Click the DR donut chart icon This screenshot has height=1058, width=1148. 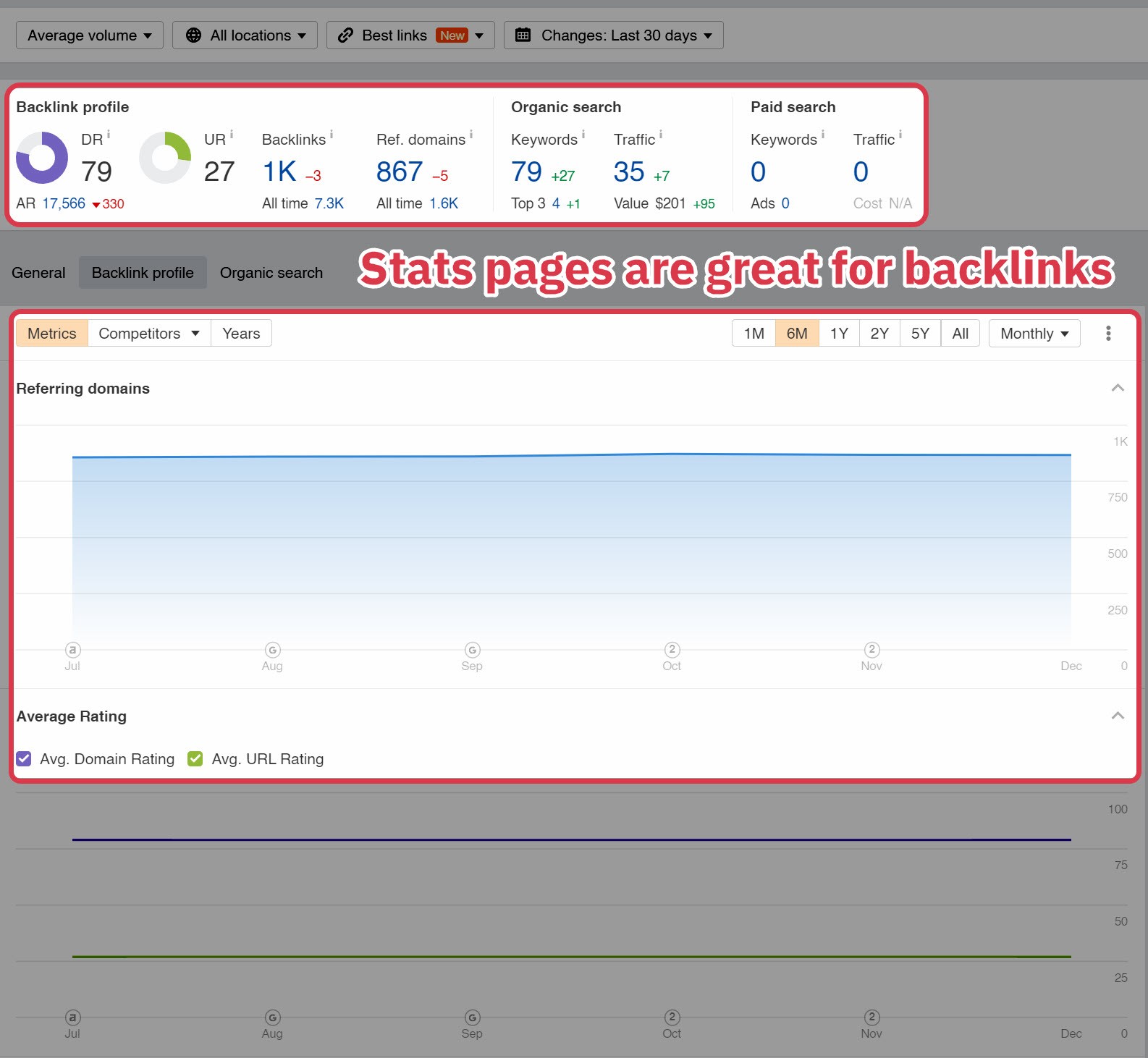point(42,158)
